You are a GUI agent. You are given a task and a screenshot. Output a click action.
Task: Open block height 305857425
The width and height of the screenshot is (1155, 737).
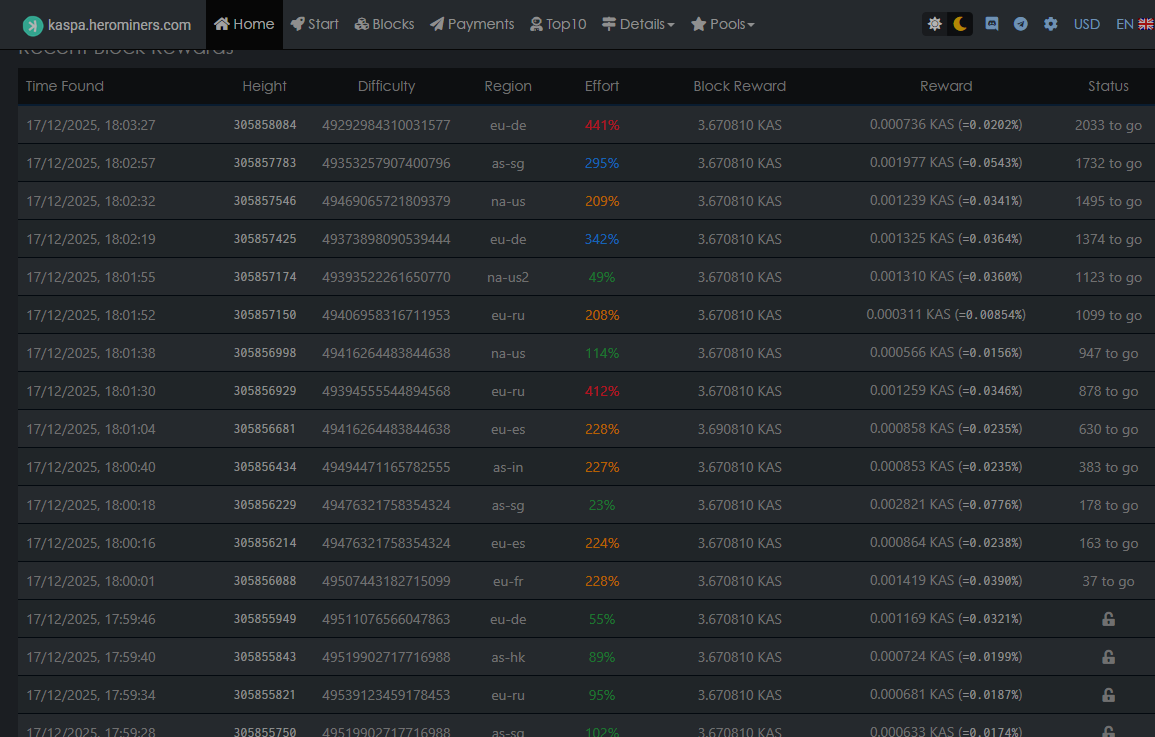[x=264, y=239]
